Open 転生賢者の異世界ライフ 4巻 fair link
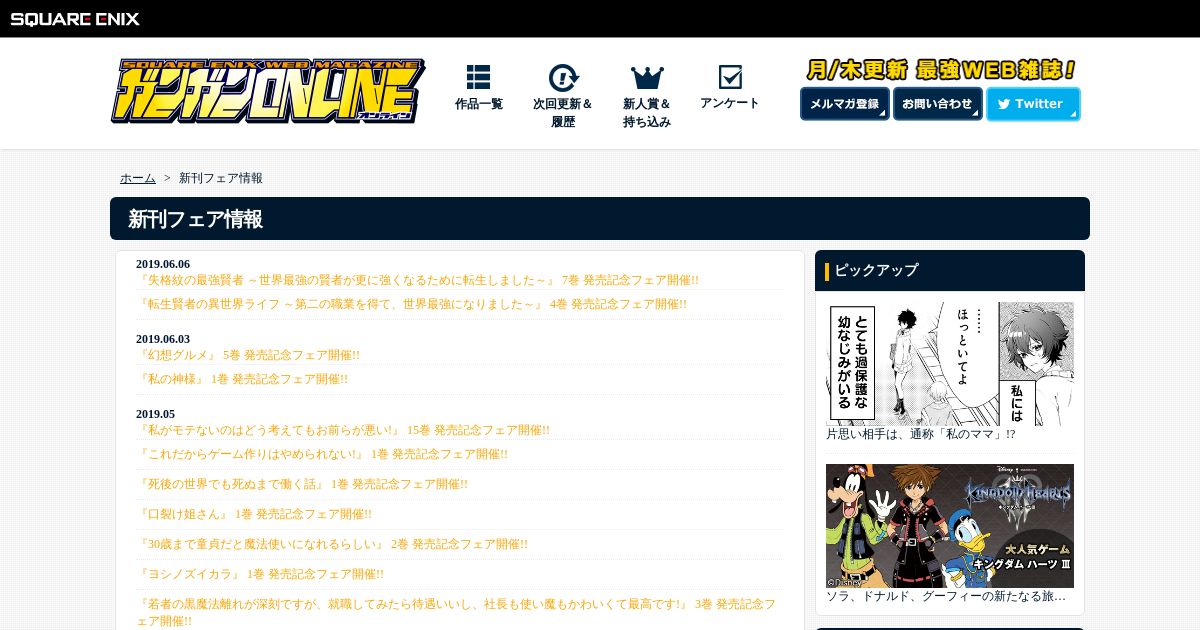 (x=412, y=304)
